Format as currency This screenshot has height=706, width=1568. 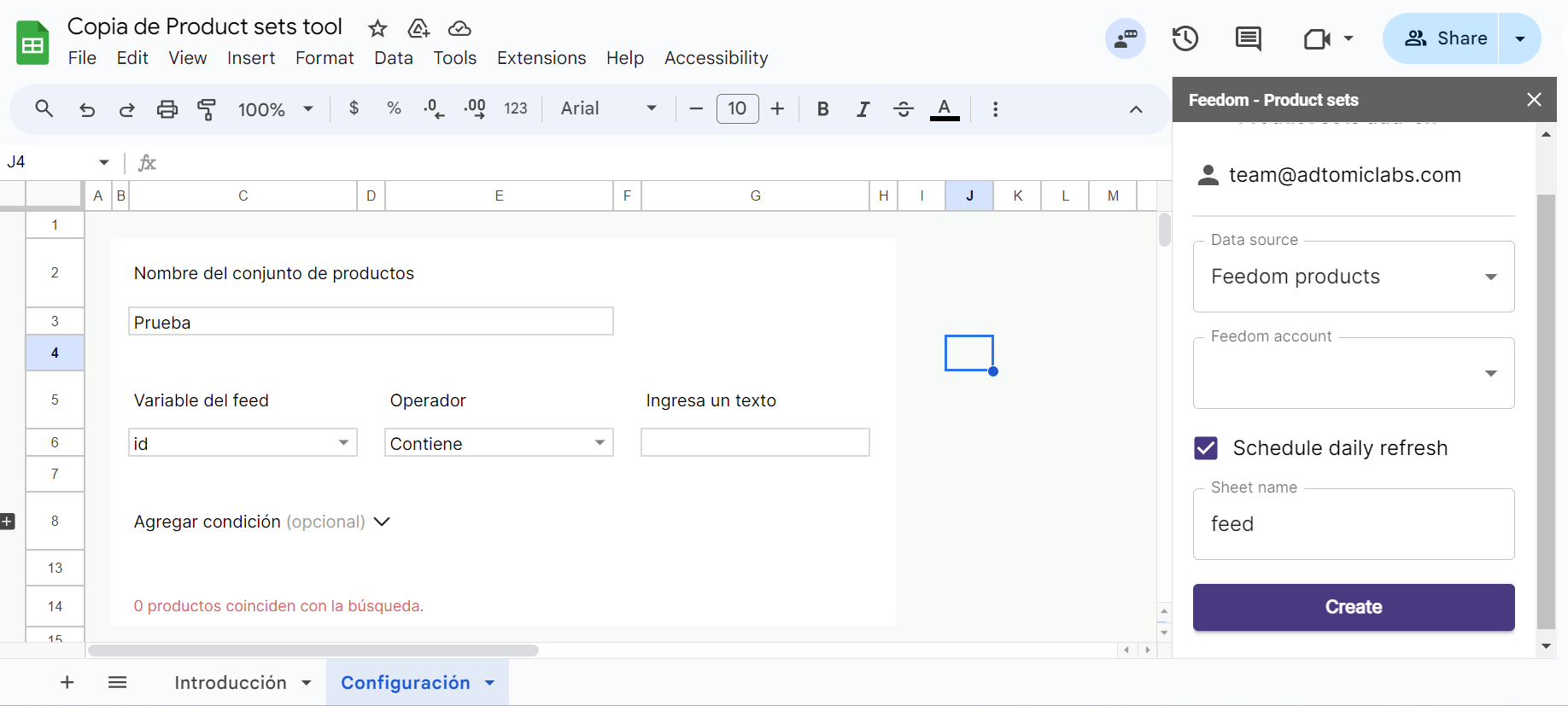coord(354,108)
